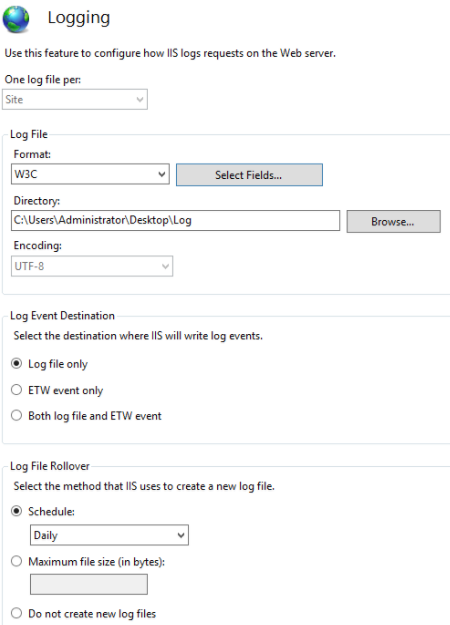This screenshot has width=450, height=625.
Task: Click the Logging globe icon
Action: click(x=16, y=19)
